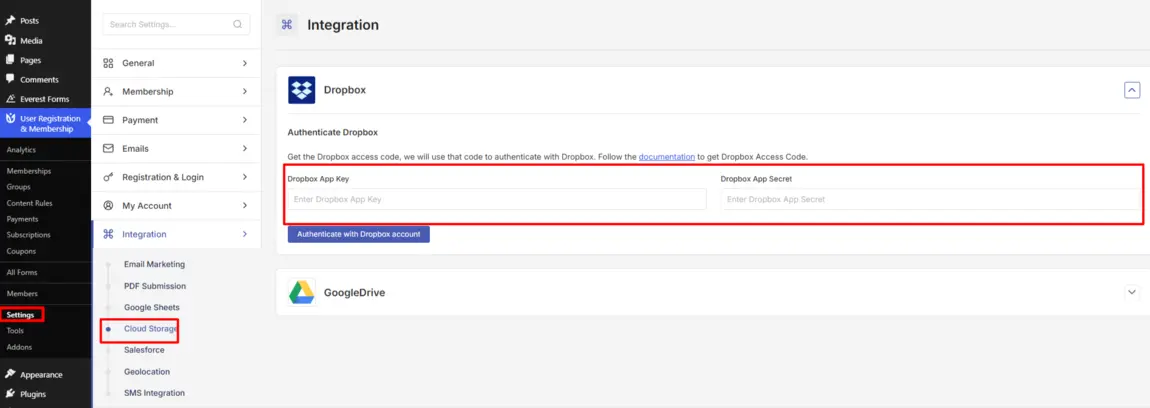The height and width of the screenshot is (408, 1150).
Task: Click the Pages icon in admin sidebar
Action: 10,60
